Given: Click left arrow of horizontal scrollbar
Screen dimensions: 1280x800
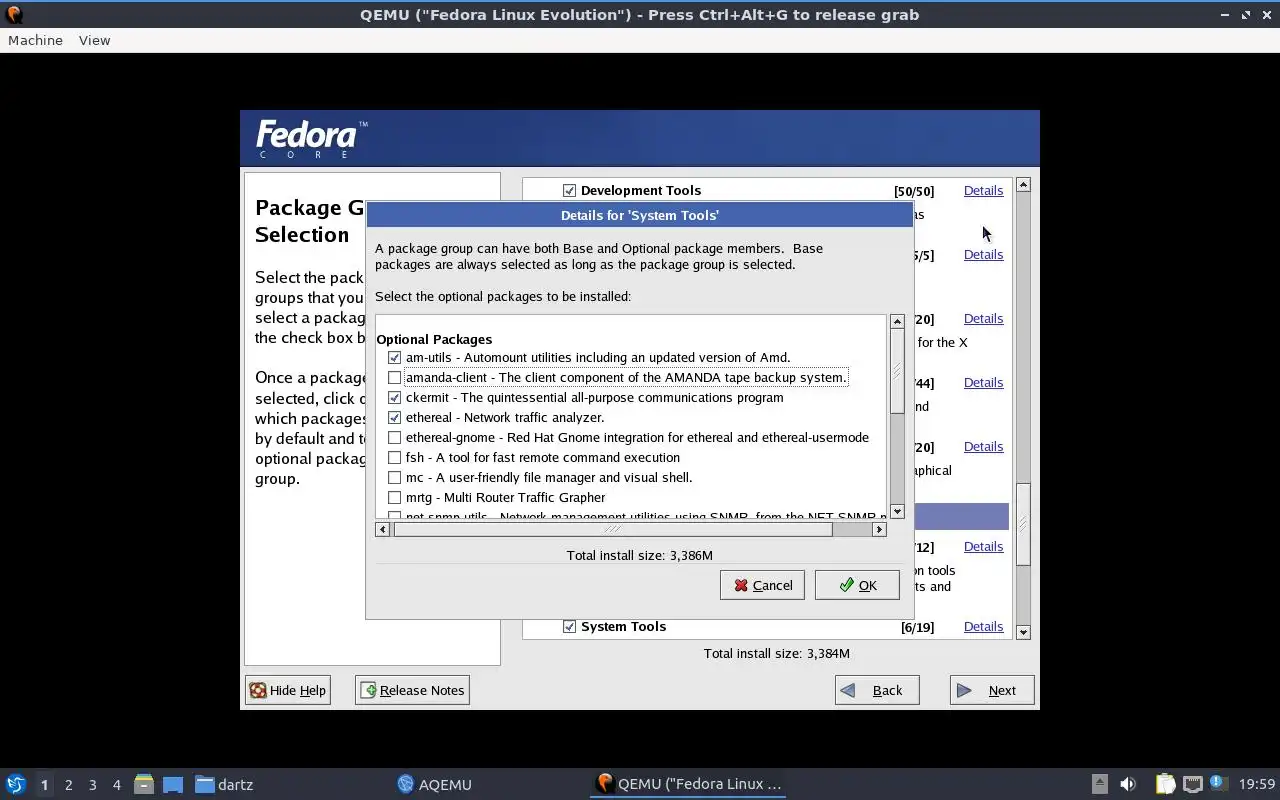Looking at the screenshot, I should point(383,529).
